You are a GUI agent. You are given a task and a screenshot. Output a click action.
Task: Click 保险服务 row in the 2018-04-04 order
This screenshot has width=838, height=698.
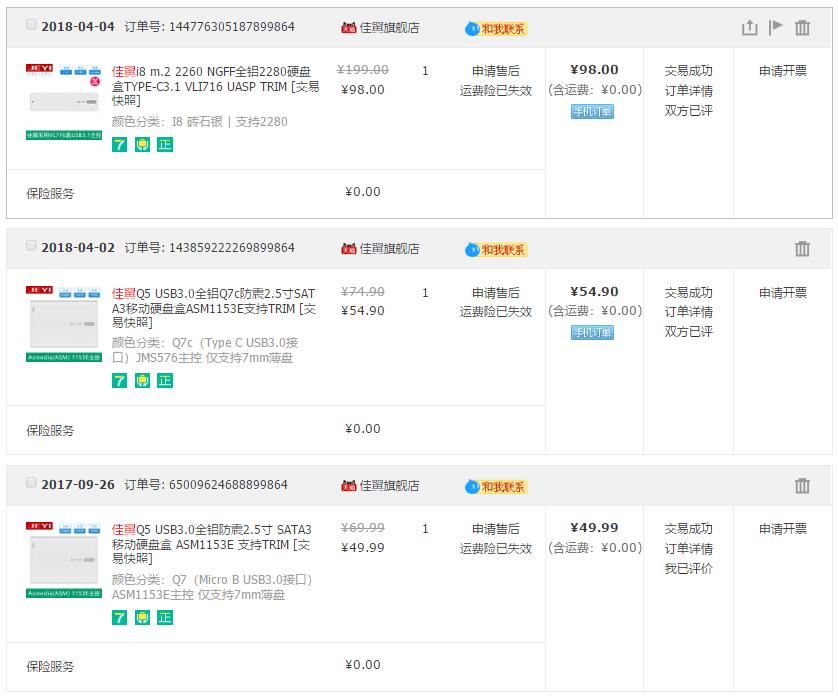(276, 193)
